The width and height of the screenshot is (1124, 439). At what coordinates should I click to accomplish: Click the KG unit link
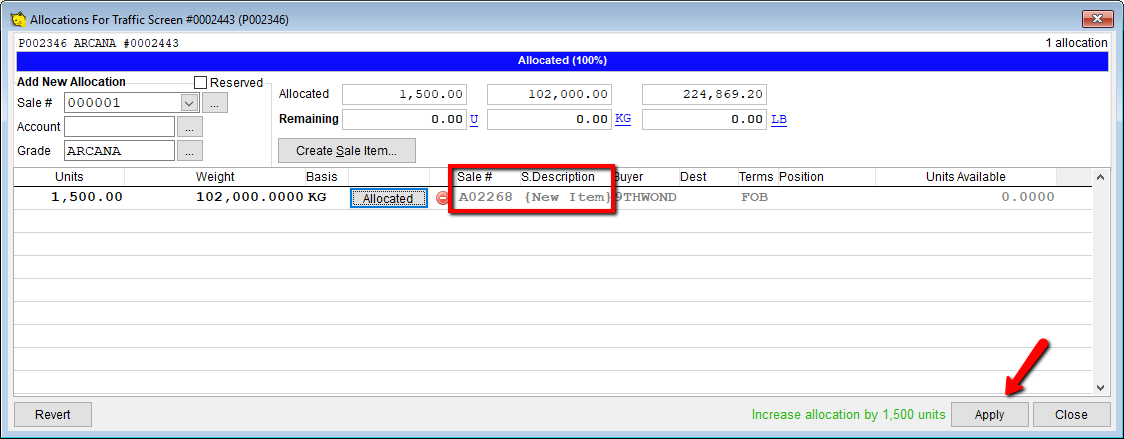click(x=623, y=119)
